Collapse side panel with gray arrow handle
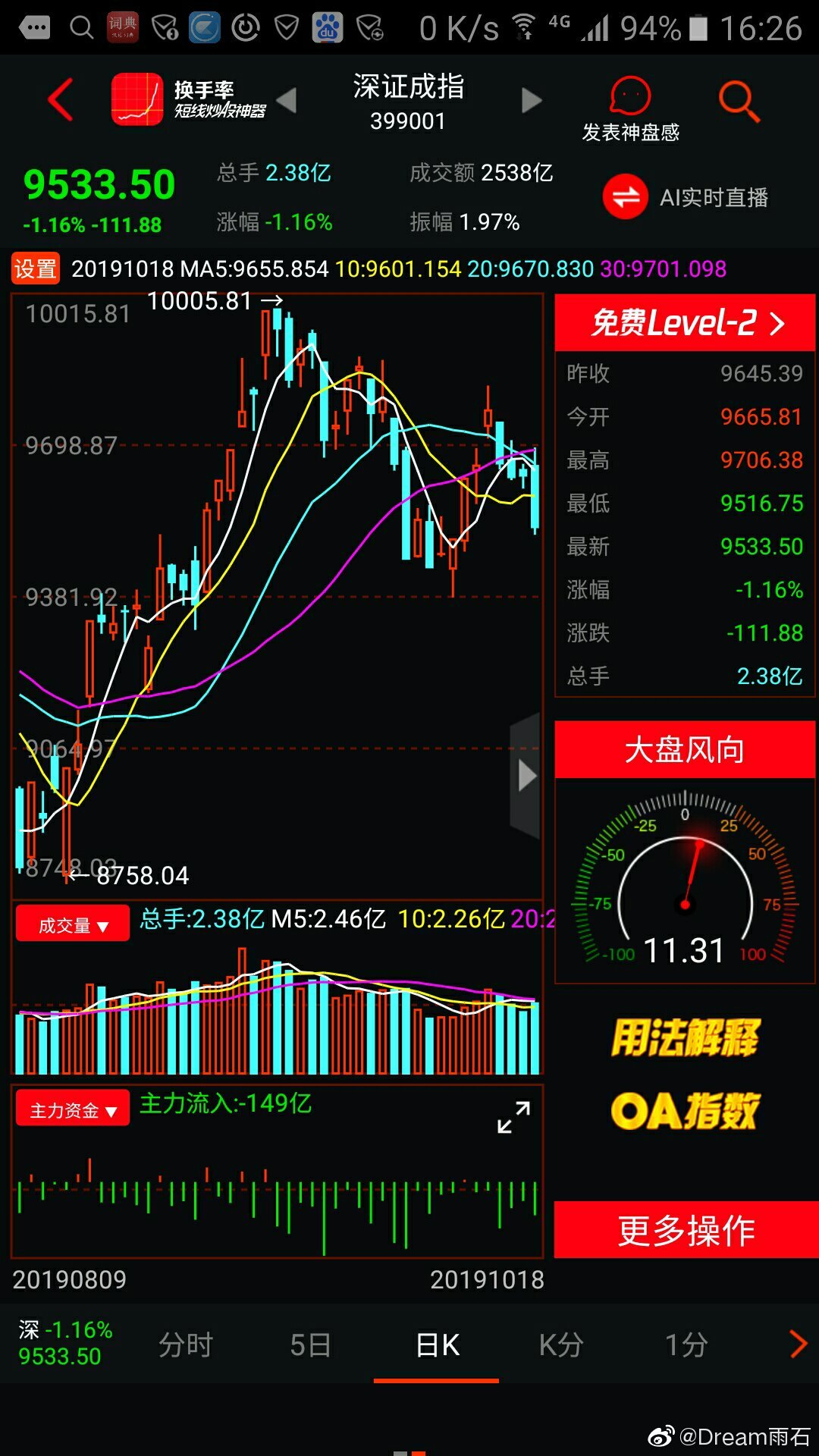The width and height of the screenshot is (819, 1456). coord(526,775)
